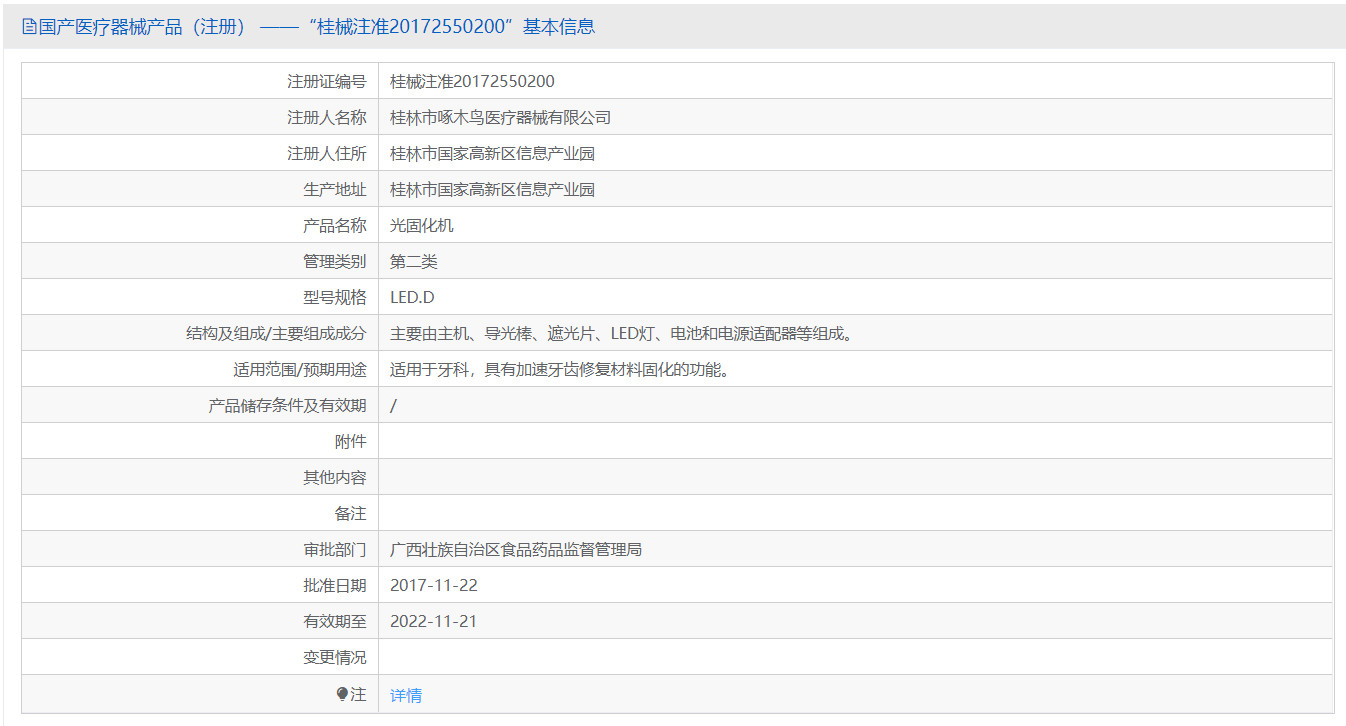Select the address value in the 生产地址 row

point(492,189)
